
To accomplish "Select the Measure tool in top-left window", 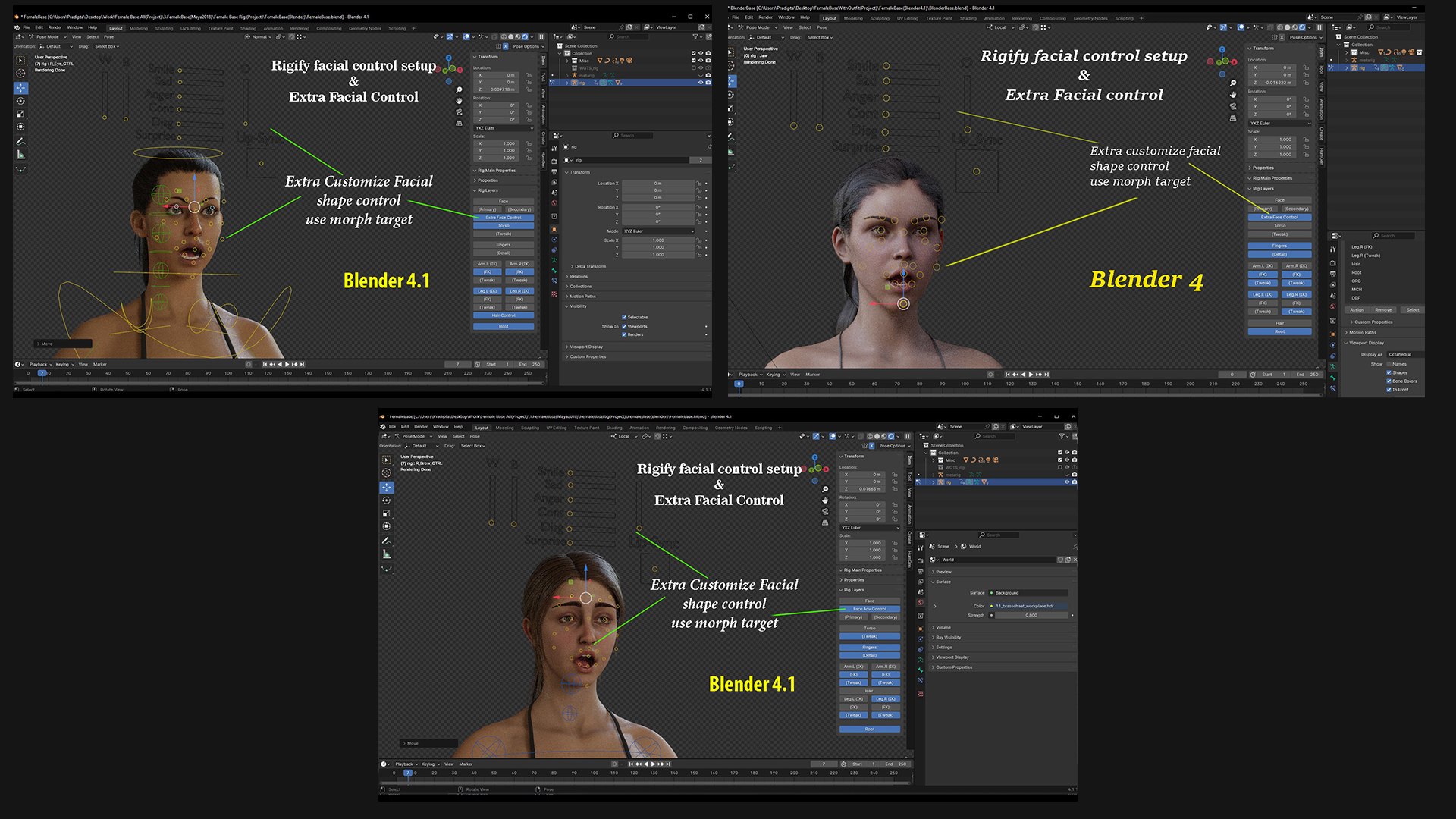I will [x=20, y=155].
